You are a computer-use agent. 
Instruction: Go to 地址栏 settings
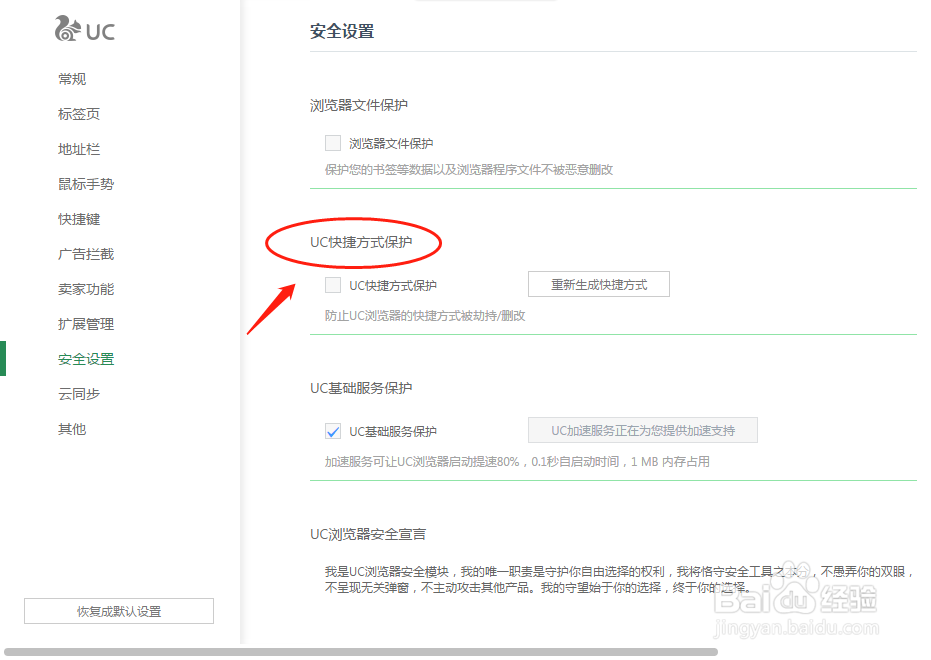coord(79,149)
